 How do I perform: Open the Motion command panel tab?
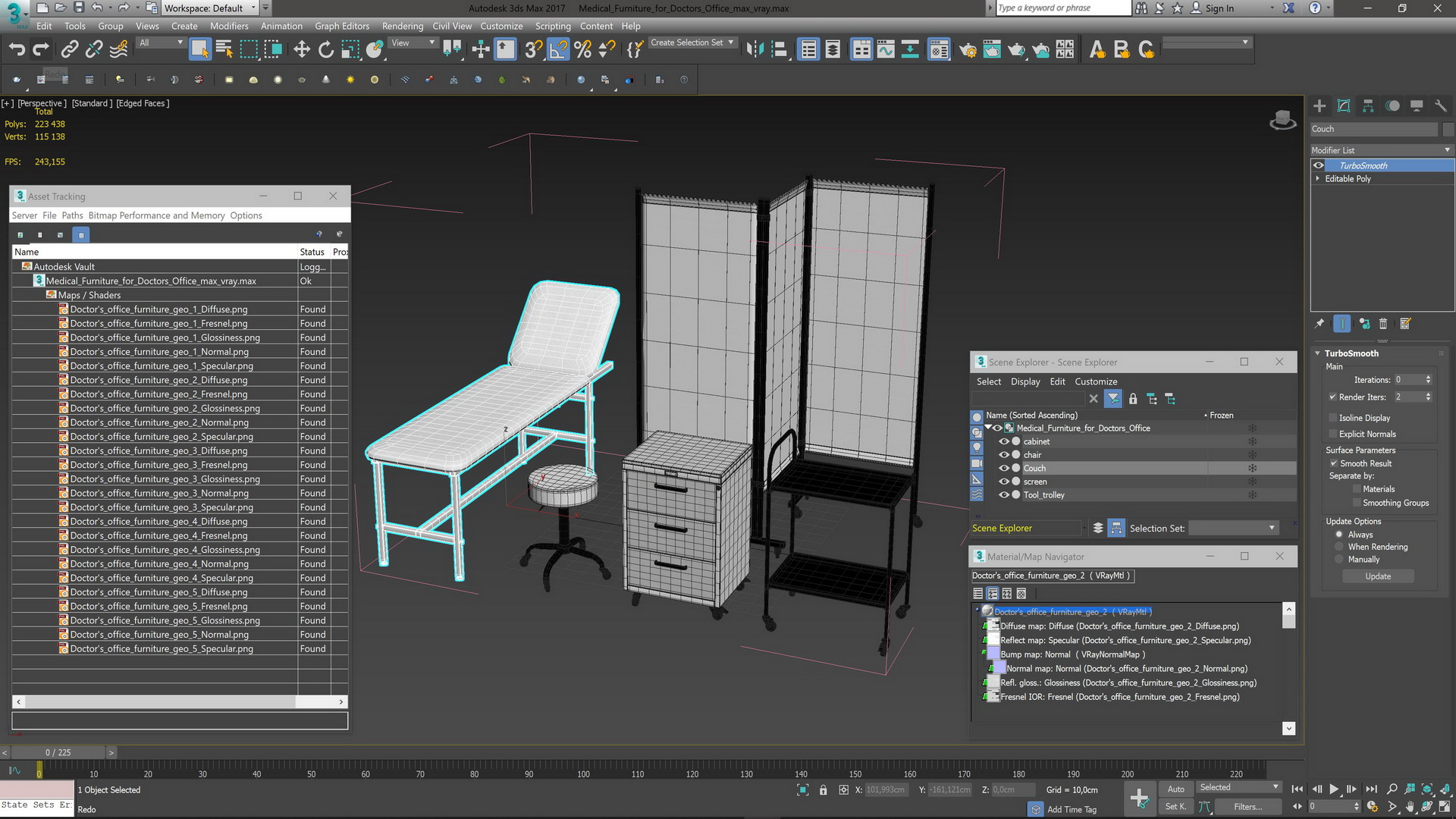pos(1392,106)
